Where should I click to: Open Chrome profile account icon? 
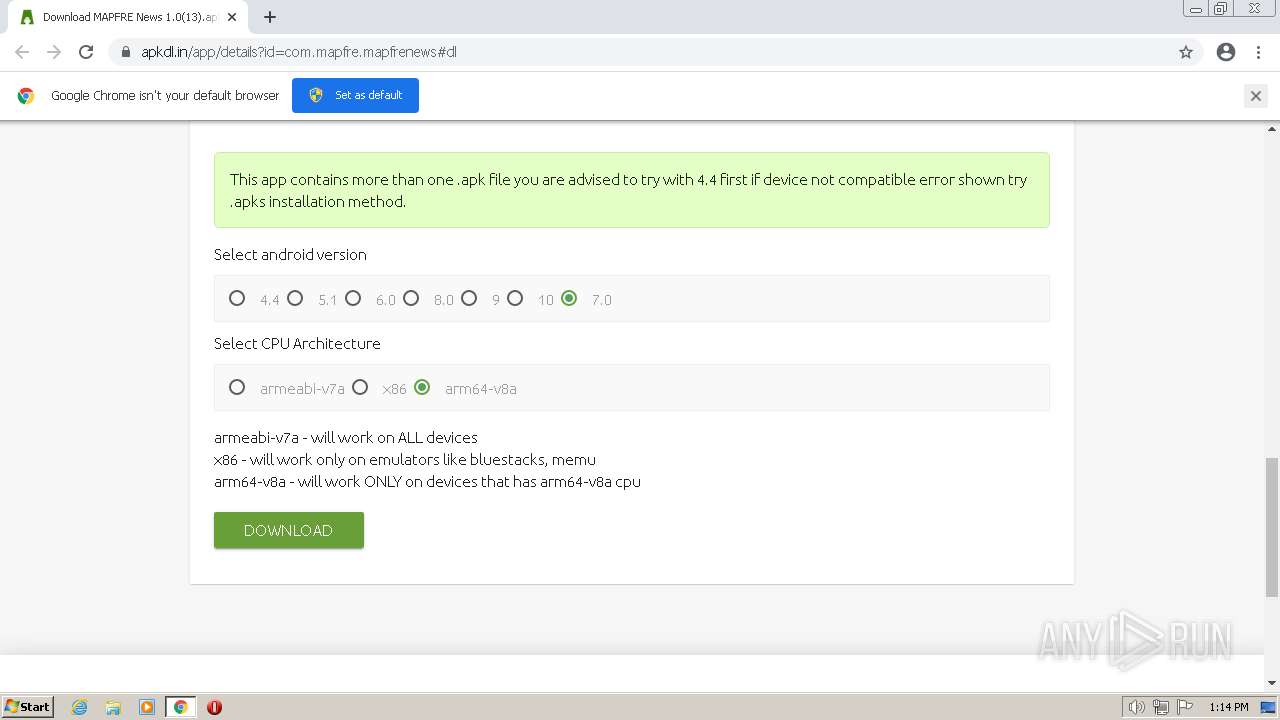click(1226, 52)
